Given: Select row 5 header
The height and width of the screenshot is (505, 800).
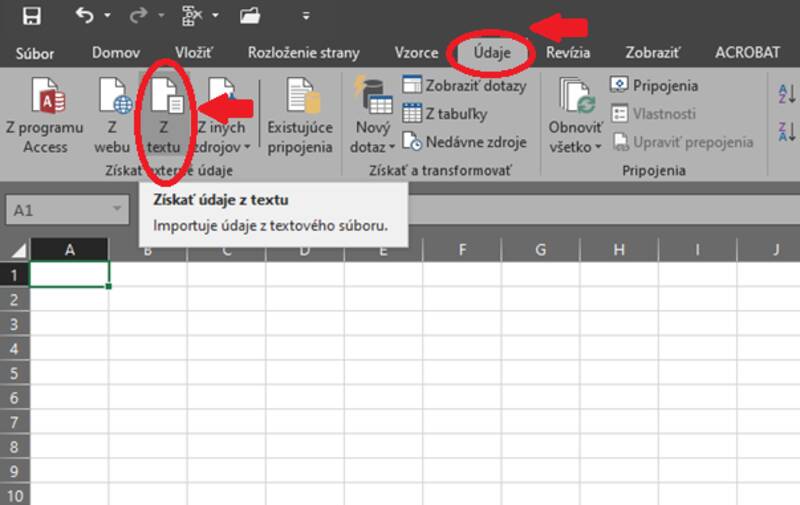Looking at the screenshot, I should pyautogui.click(x=14, y=373).
